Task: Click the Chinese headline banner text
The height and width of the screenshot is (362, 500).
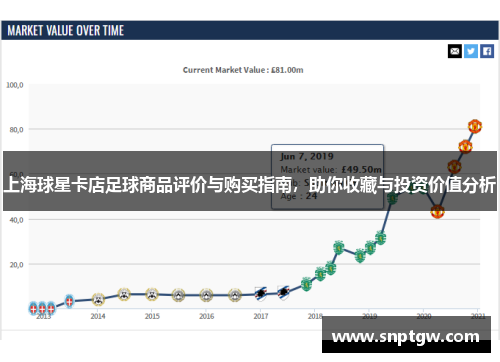Action: coord(249,185)
